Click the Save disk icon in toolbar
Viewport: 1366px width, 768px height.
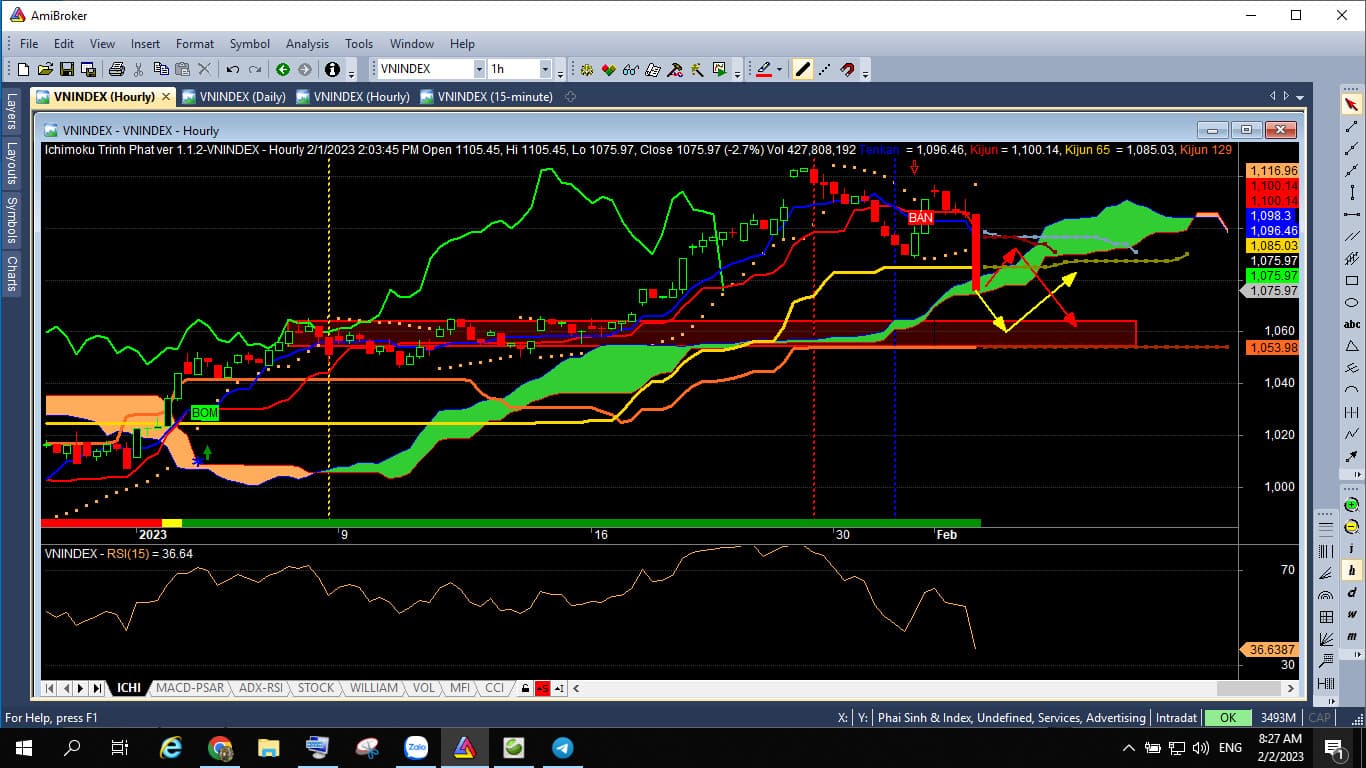click(67, 69)
